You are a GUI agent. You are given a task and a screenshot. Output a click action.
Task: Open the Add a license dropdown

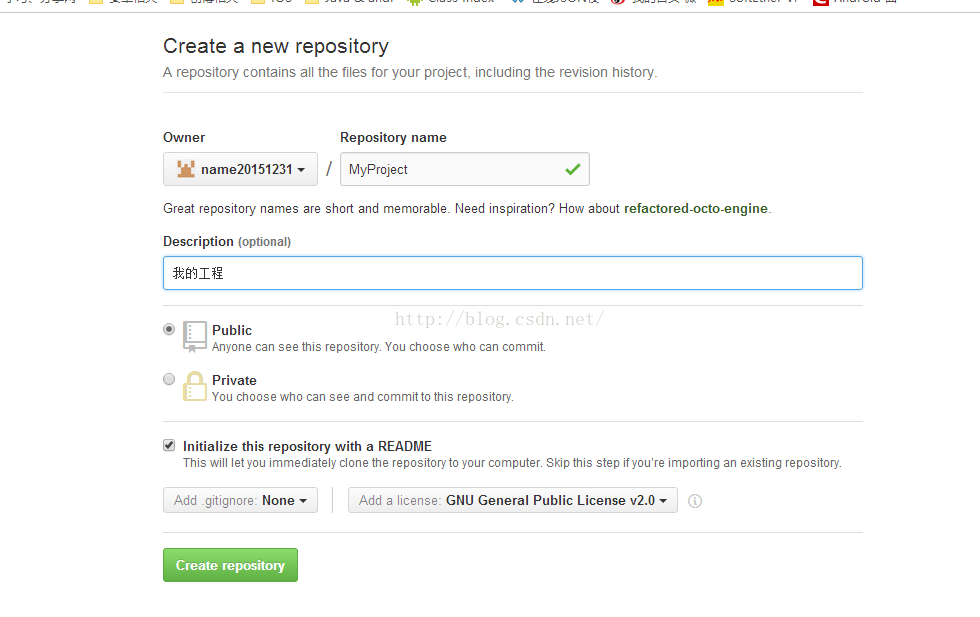point(512,500)
